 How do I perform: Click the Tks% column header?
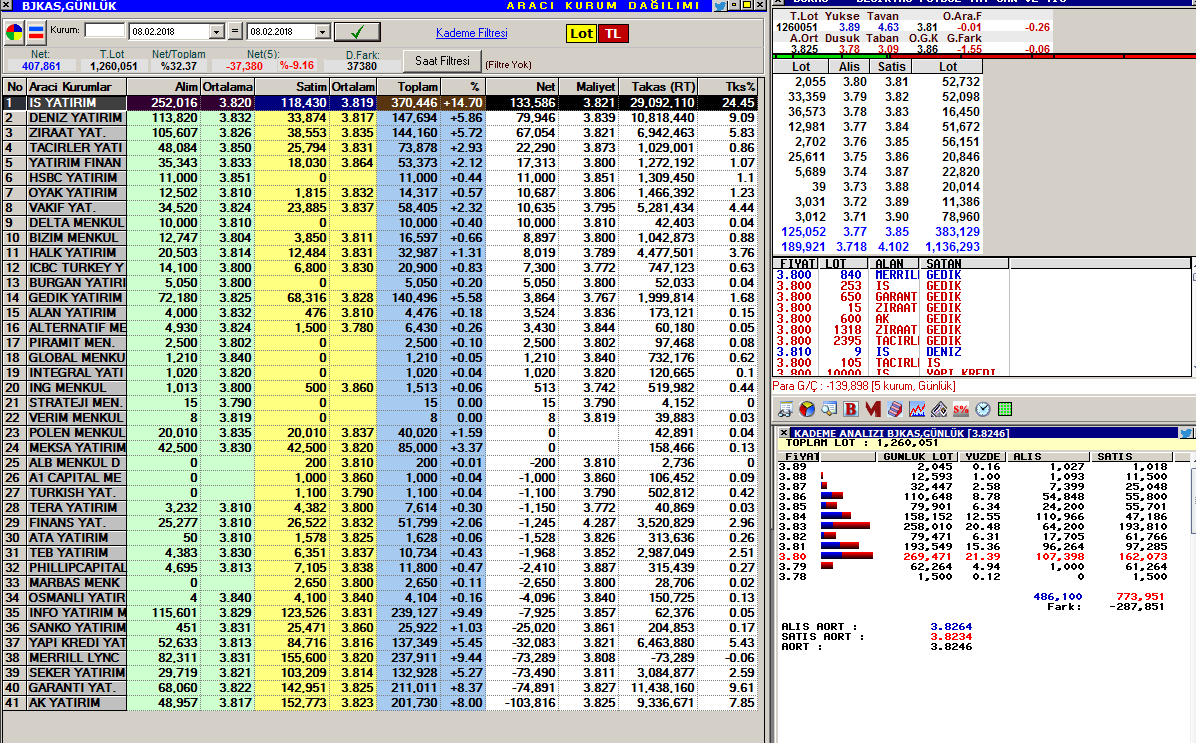[x=728, y=87]
